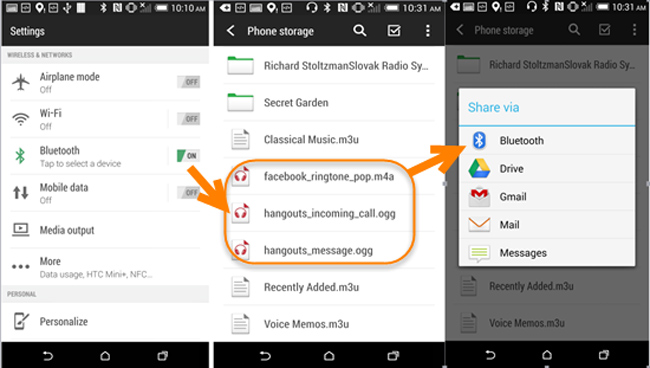Viewport: 650px width, 368px height.
Task: Share via Mail
Action: (547, 225)
